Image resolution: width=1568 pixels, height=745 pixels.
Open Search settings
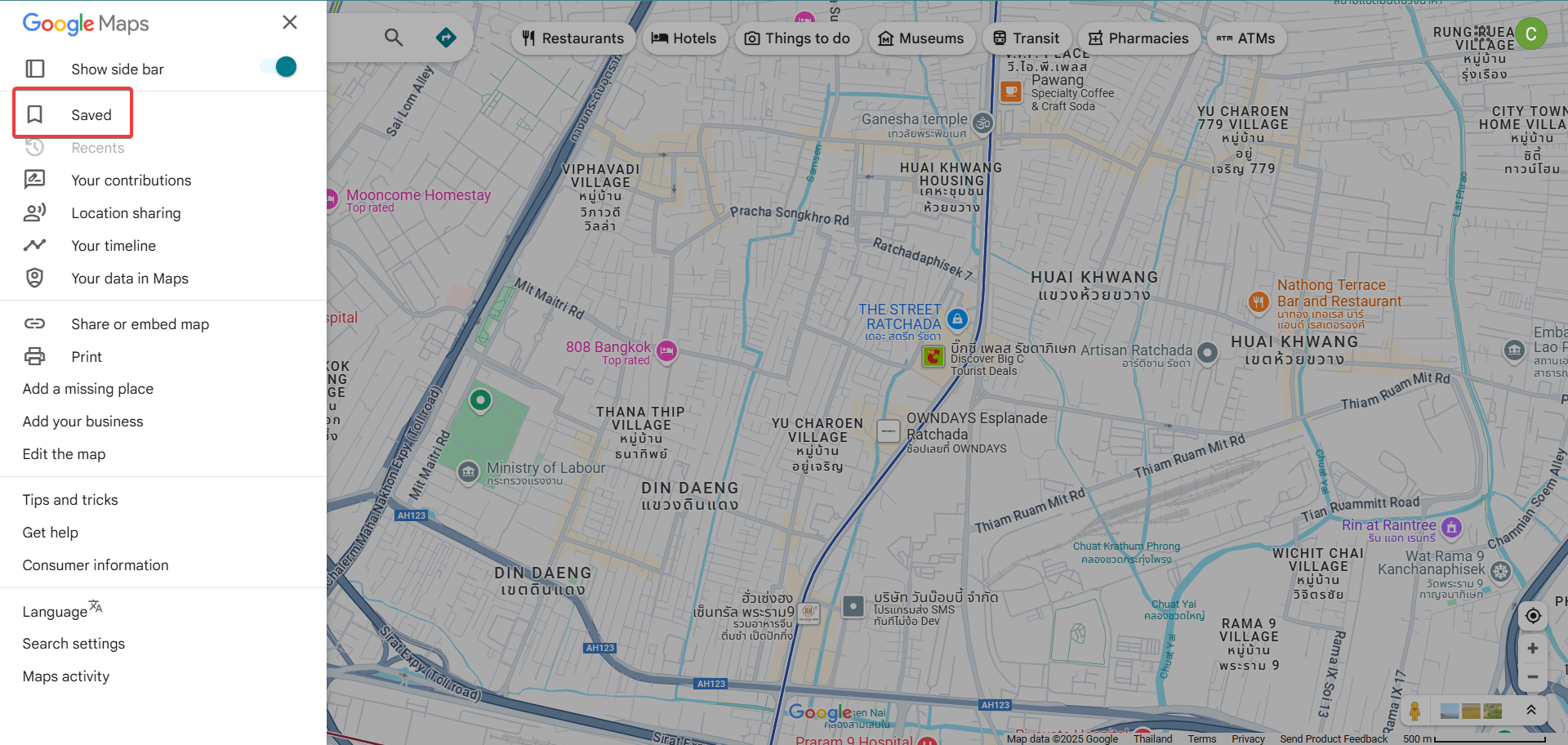[73, 644]
